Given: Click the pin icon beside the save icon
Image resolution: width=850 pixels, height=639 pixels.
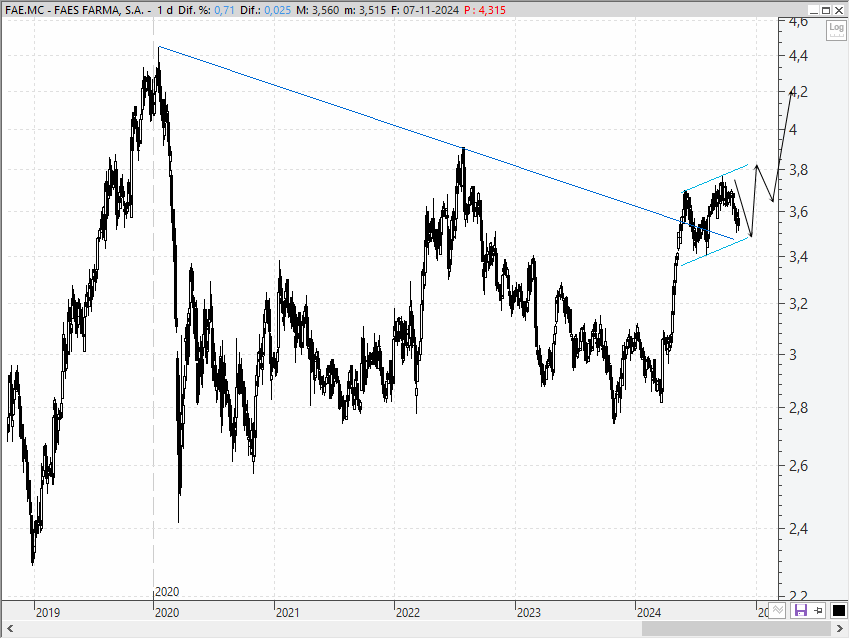Looking at the screenshot, I should [x=819, y=611].
